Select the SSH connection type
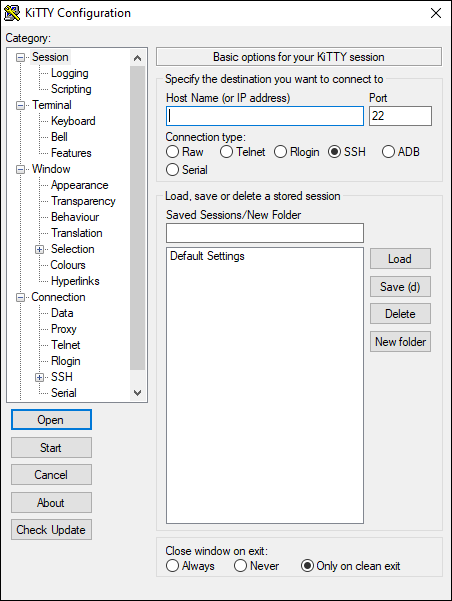This screenshot has height=601, width=452. 347,152
